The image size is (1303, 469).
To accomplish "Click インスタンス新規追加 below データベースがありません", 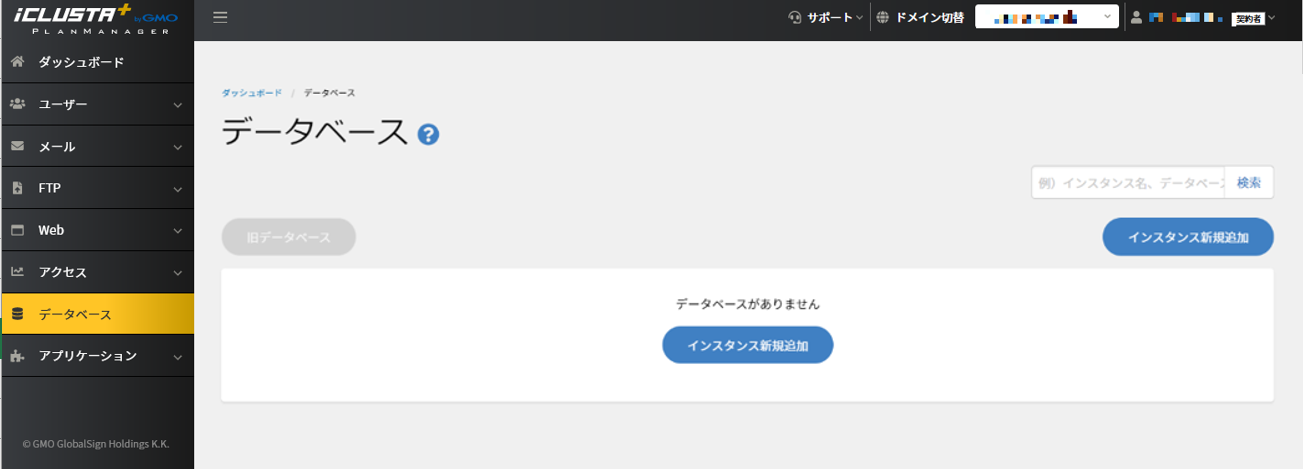I will coord(748,345).
